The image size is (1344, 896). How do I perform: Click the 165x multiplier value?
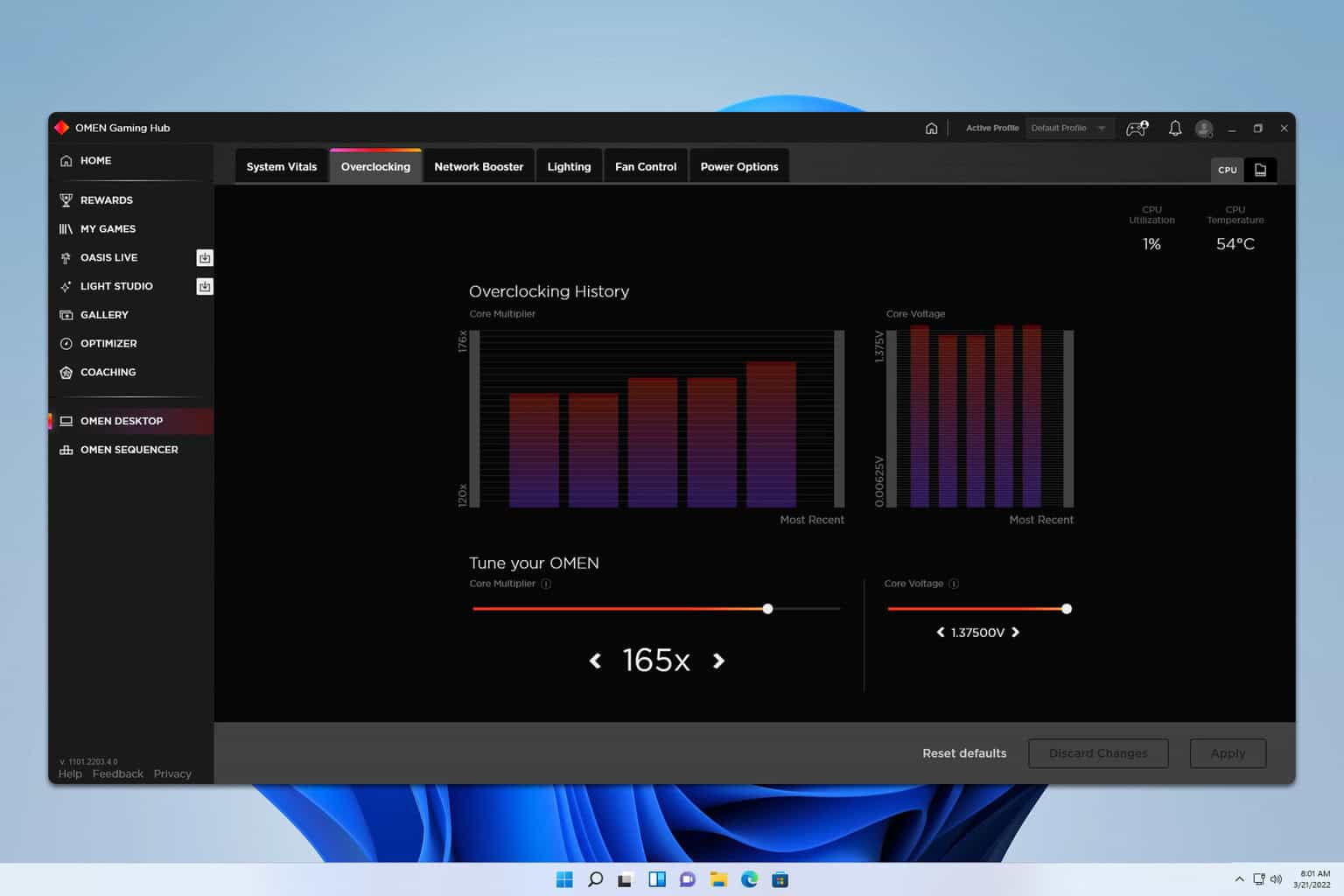coord(656,660)
